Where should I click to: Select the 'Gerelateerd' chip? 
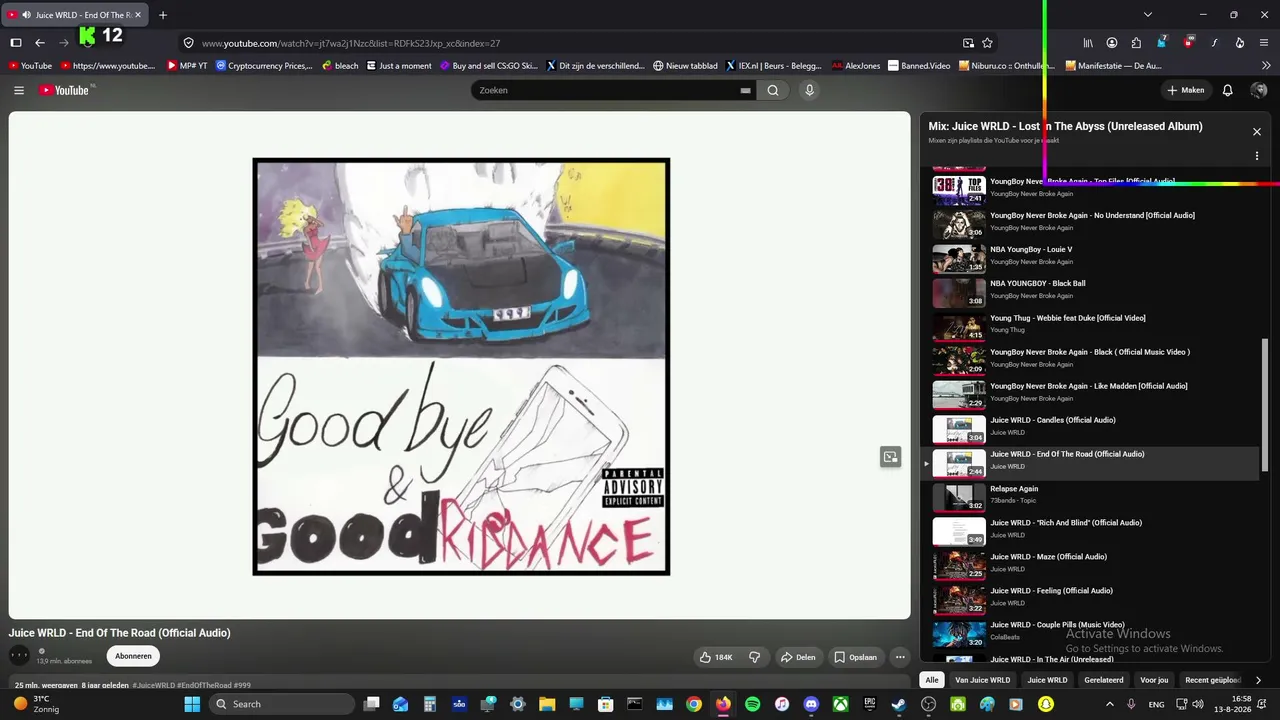(x=1104, y=680)
